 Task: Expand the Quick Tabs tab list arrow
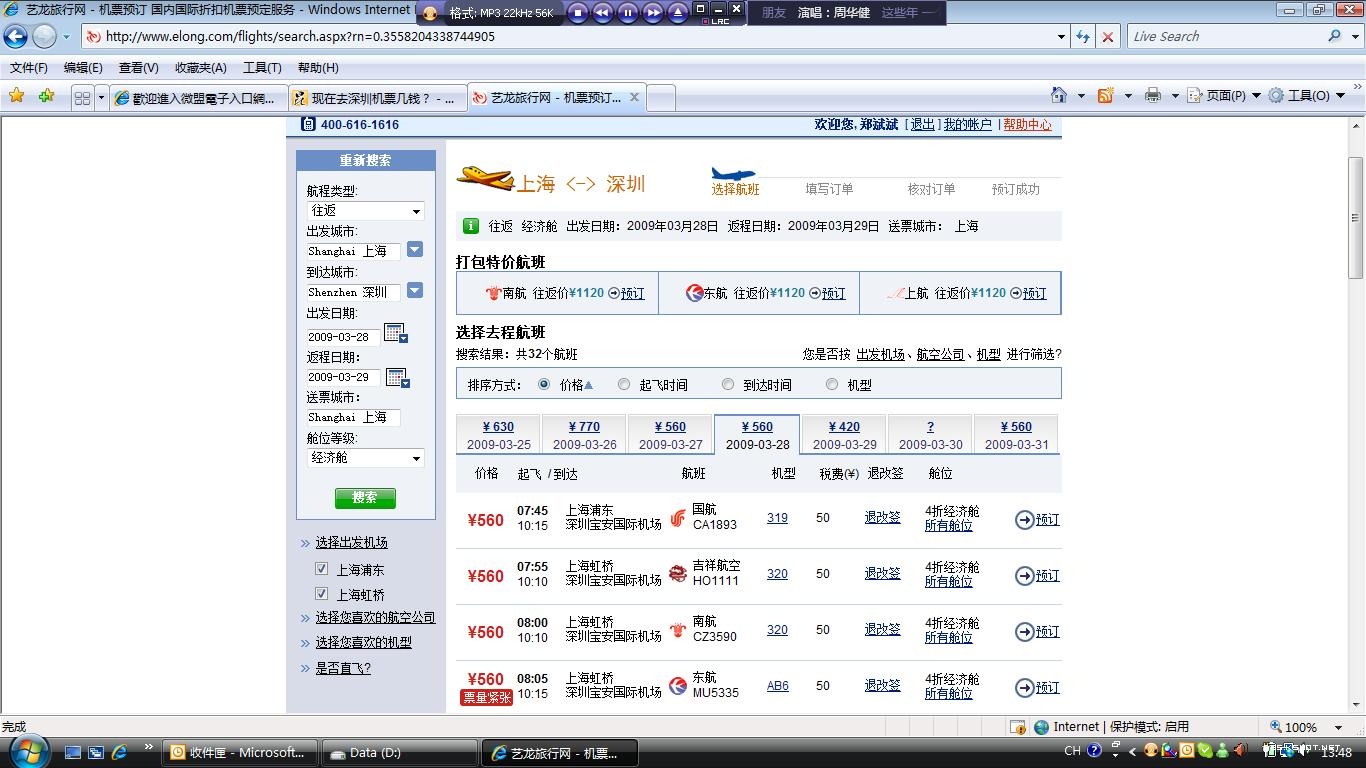(x=101, y=97)
